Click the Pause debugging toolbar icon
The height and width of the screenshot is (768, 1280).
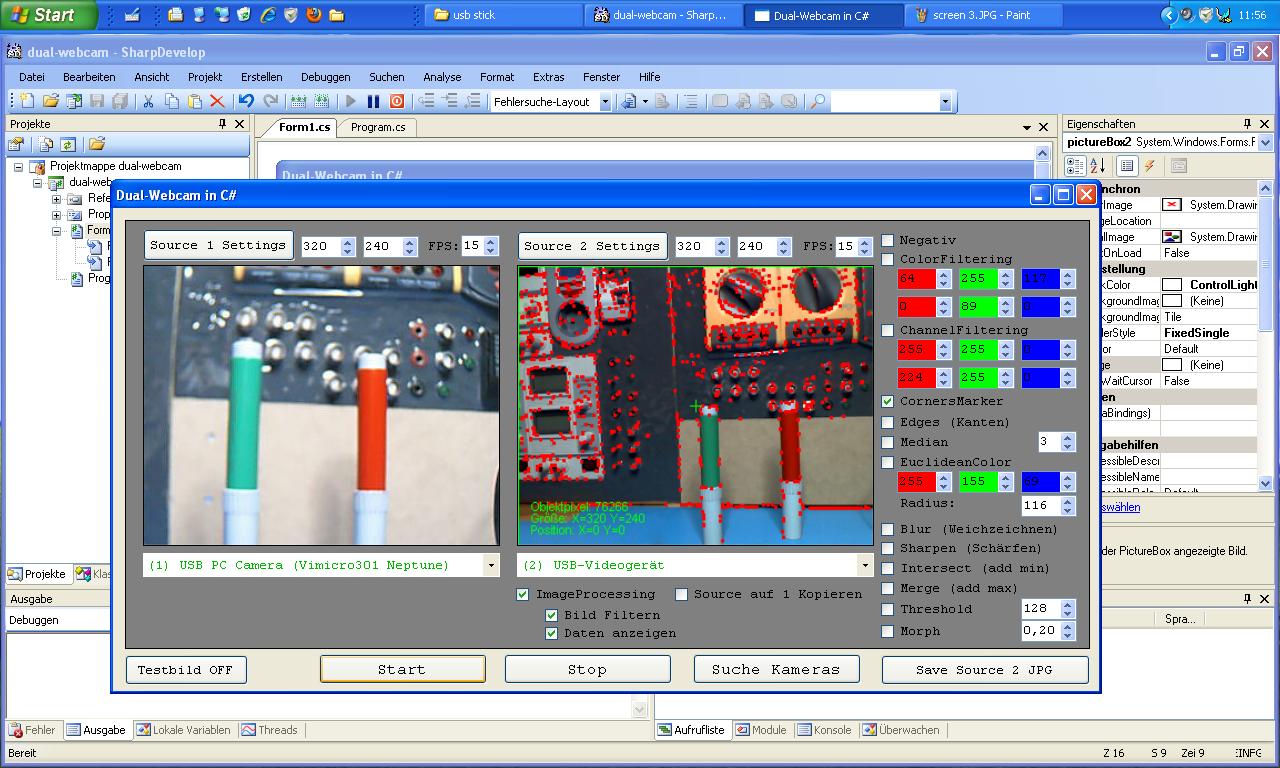point(373,101)
